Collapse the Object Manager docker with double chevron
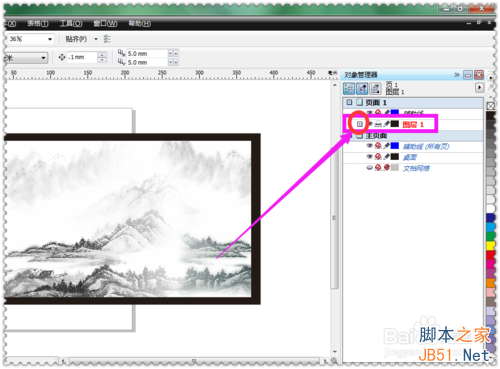Viewport: 500px width, 369px height. coord(457,75)
